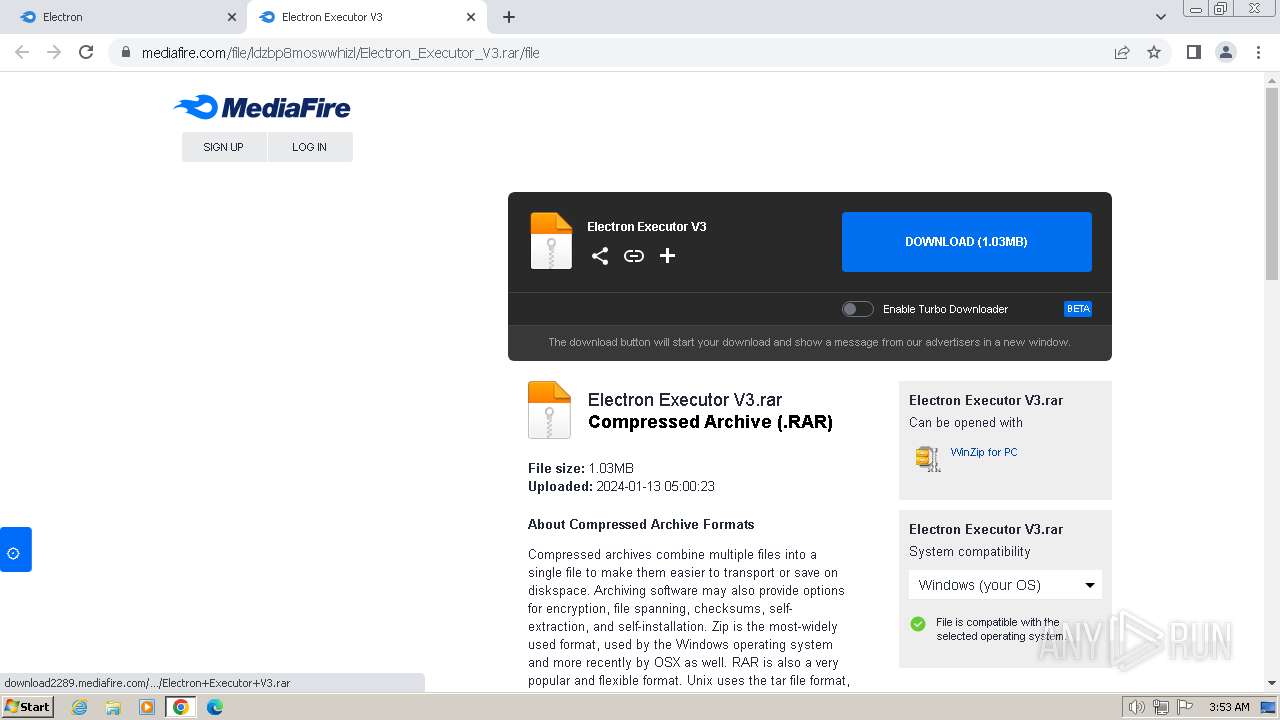Click the network tray icon
Image resolution: width=1280 pixels, height=720 pixels.
pyautogui.click(x=1160, y=707)
